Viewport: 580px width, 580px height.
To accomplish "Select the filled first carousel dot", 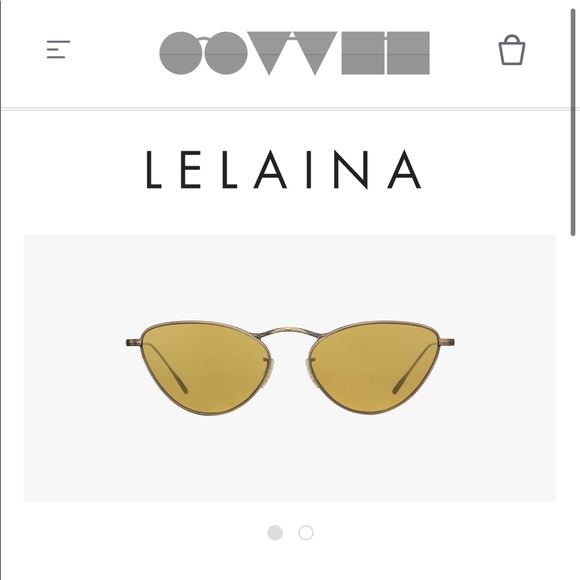I will 275,533.
